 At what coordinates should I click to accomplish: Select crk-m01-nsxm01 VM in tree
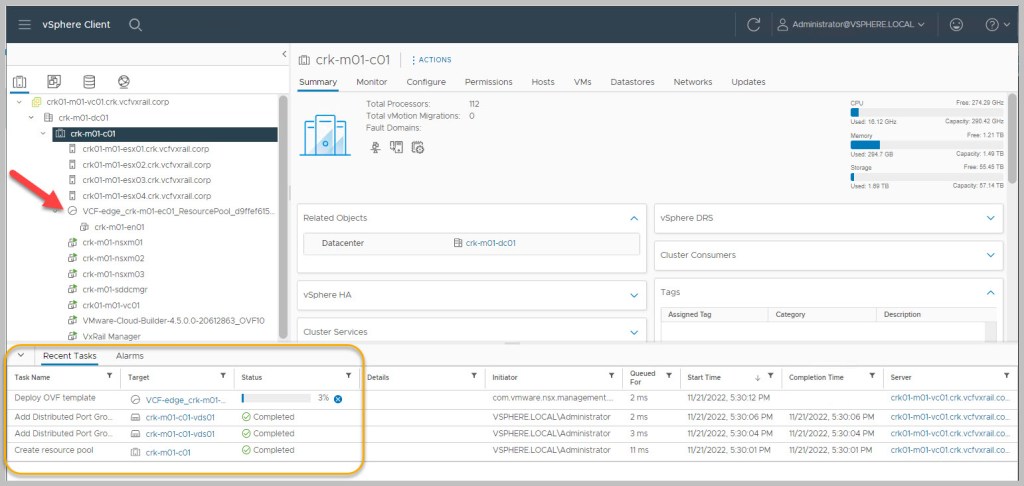click(x=112, y=242)
